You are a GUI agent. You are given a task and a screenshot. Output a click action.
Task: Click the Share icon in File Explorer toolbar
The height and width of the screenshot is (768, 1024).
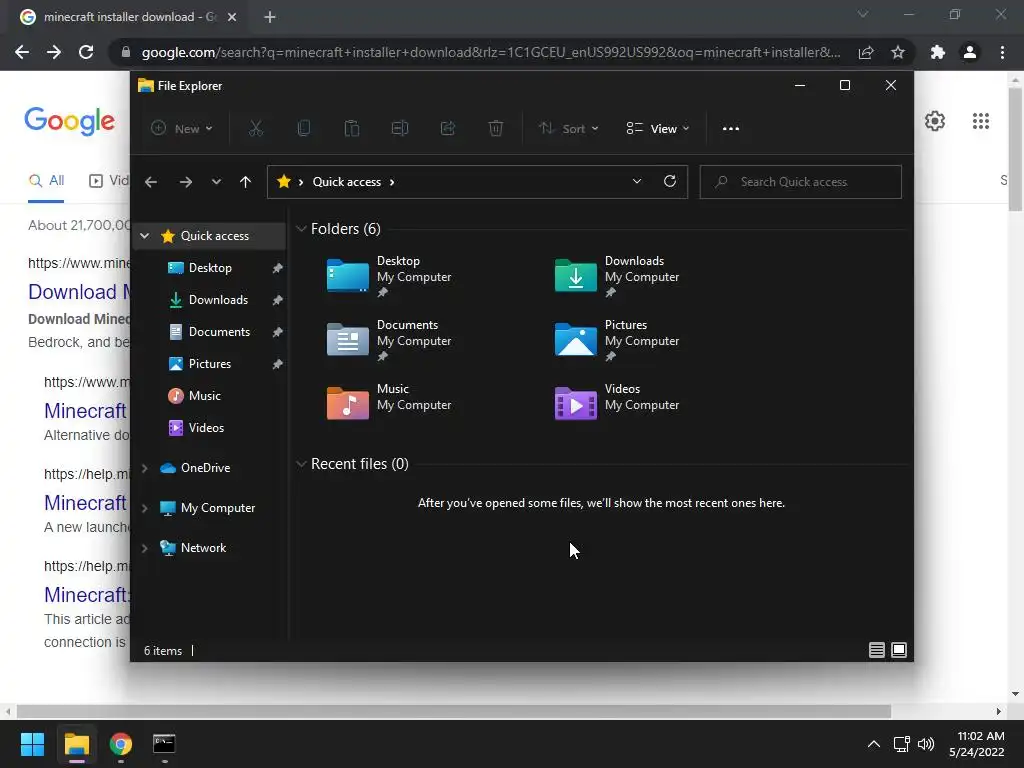click(448, 129)
